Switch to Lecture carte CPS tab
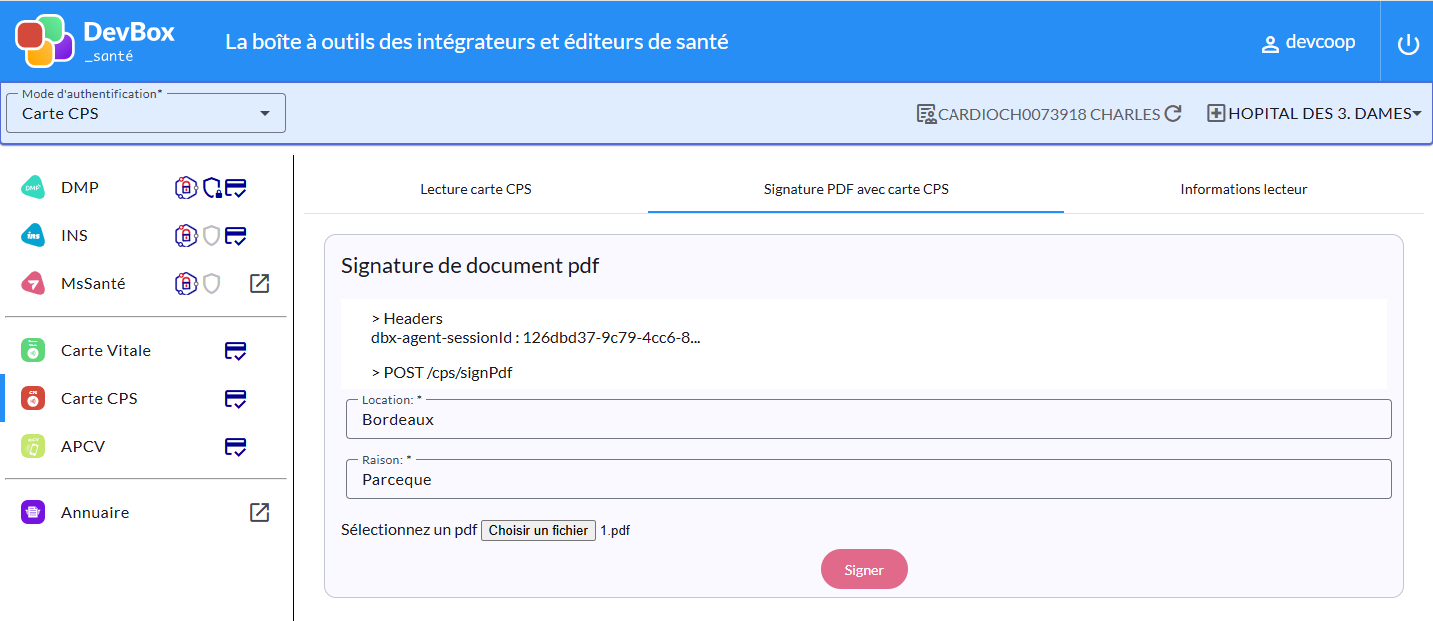This screenshot has width=1433, height=621. 476,189
